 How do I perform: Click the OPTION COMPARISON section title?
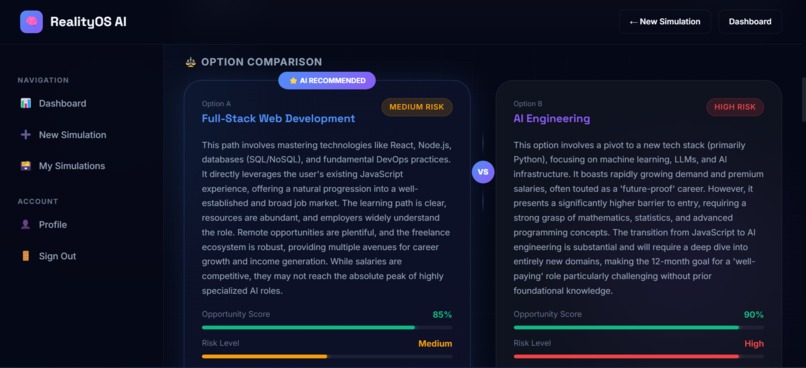[262, 62]
